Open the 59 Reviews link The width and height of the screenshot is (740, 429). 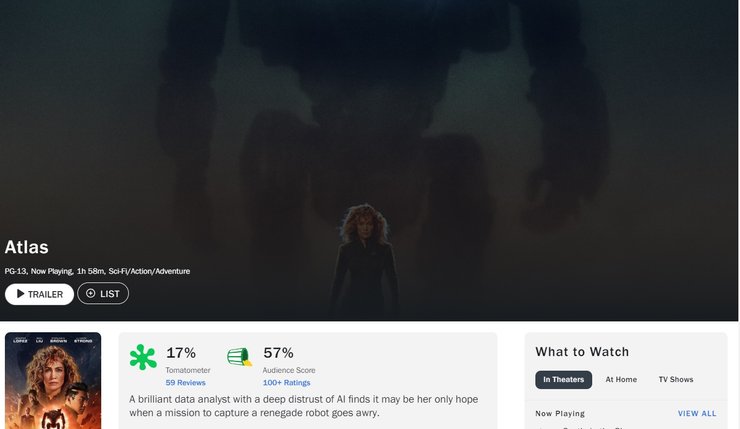tap(185, 383)
